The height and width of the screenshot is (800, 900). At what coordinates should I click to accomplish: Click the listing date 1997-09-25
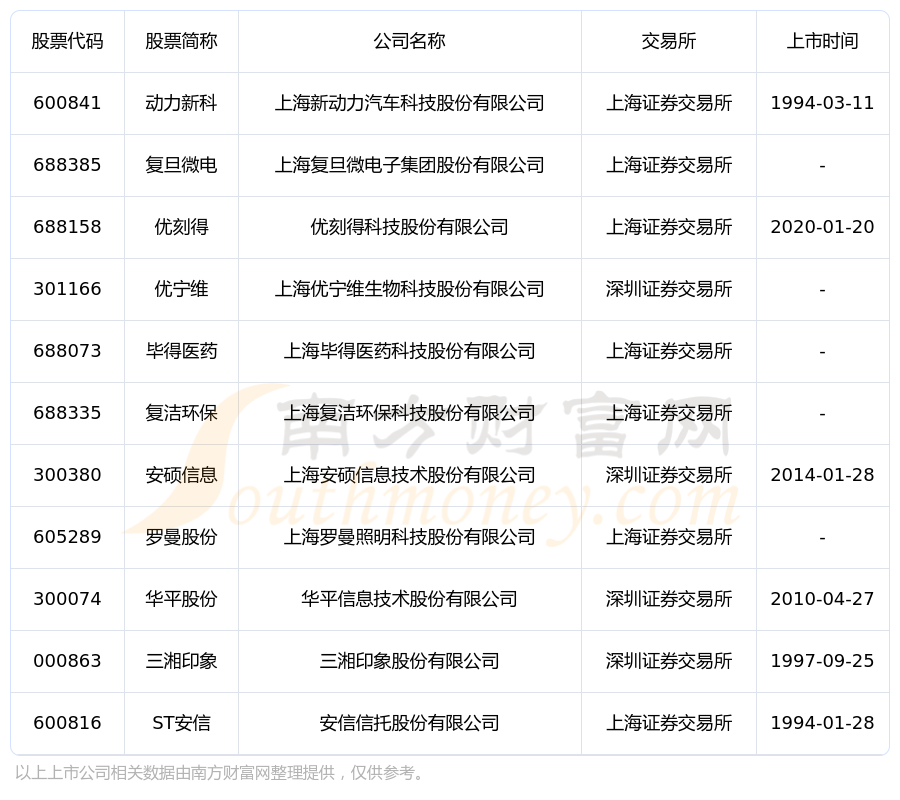(822, 661)
